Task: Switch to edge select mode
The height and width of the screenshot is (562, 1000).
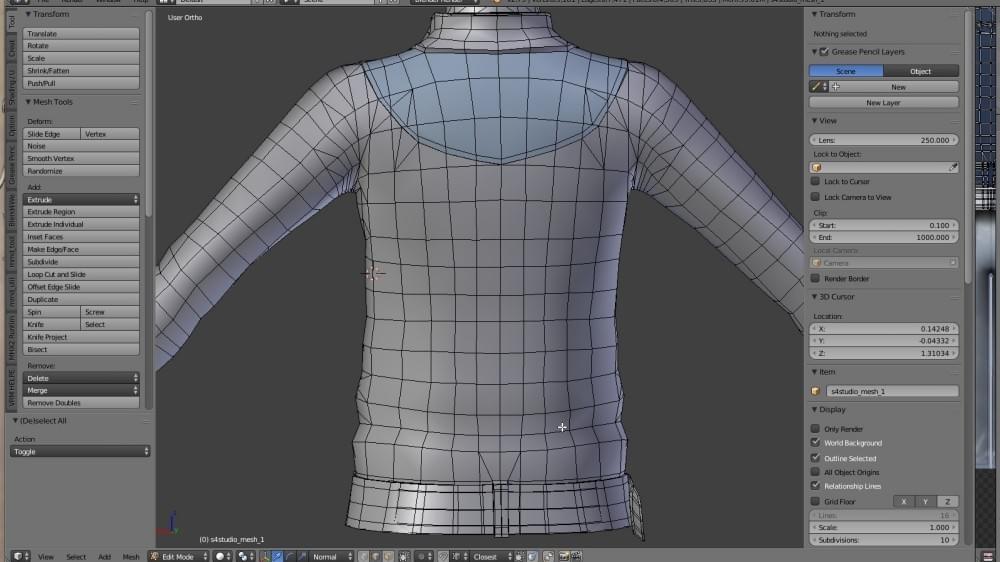Action: tap(375, 556)
